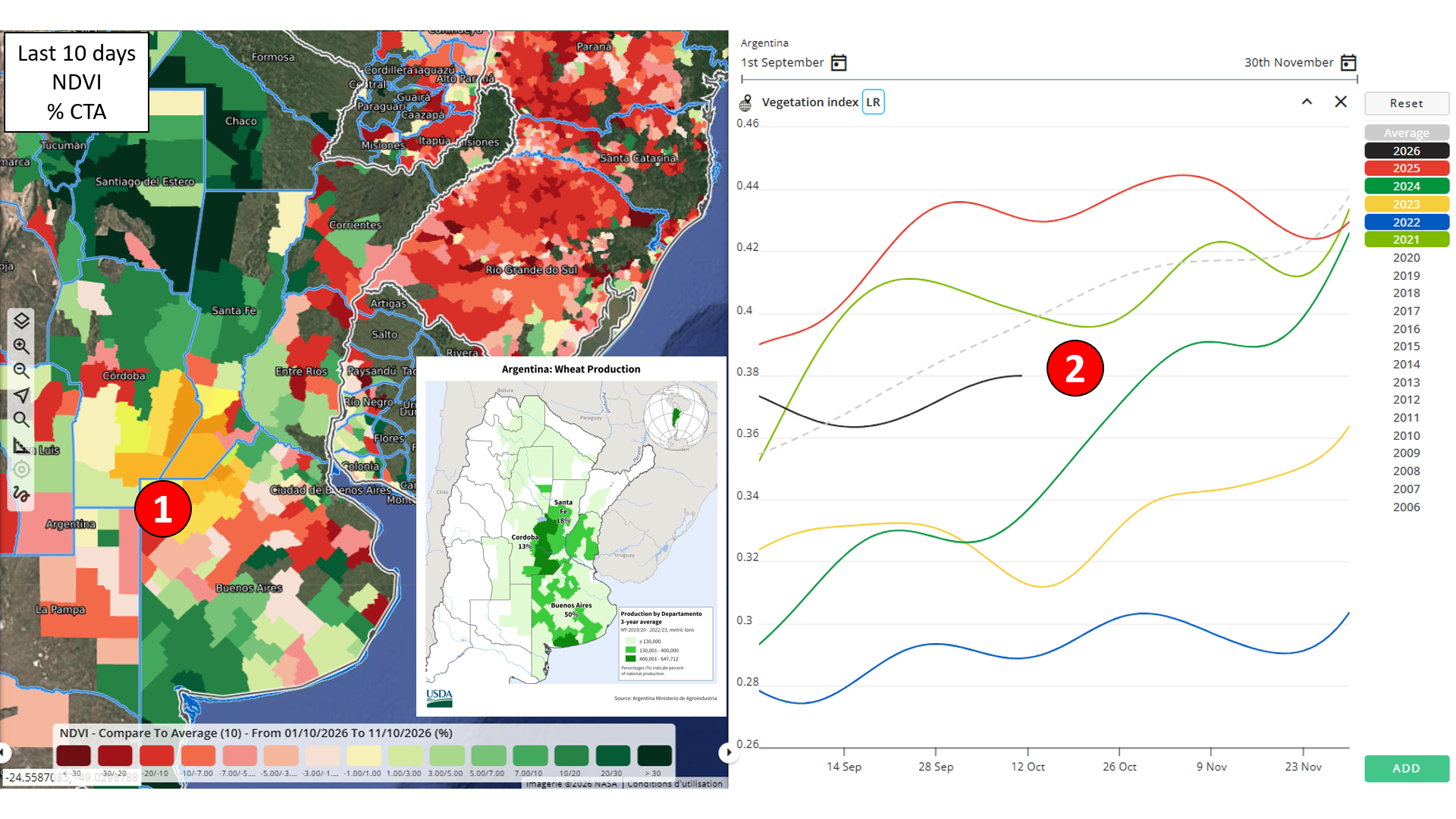1456x819 pixels.
Task: Toggle the 2023 series off
Action: [1407, 204]
